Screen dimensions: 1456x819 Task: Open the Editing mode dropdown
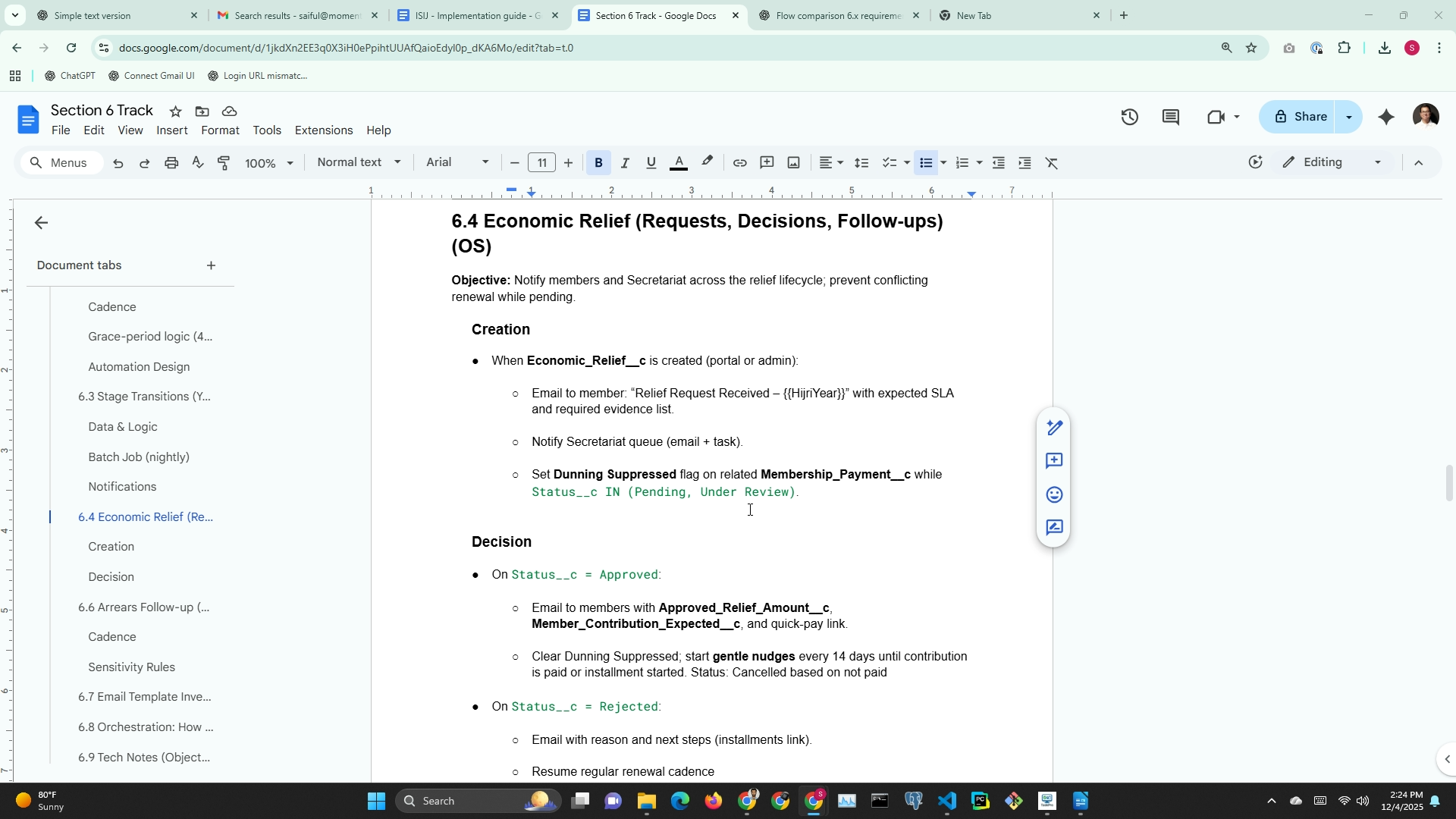coord(1332,162)
